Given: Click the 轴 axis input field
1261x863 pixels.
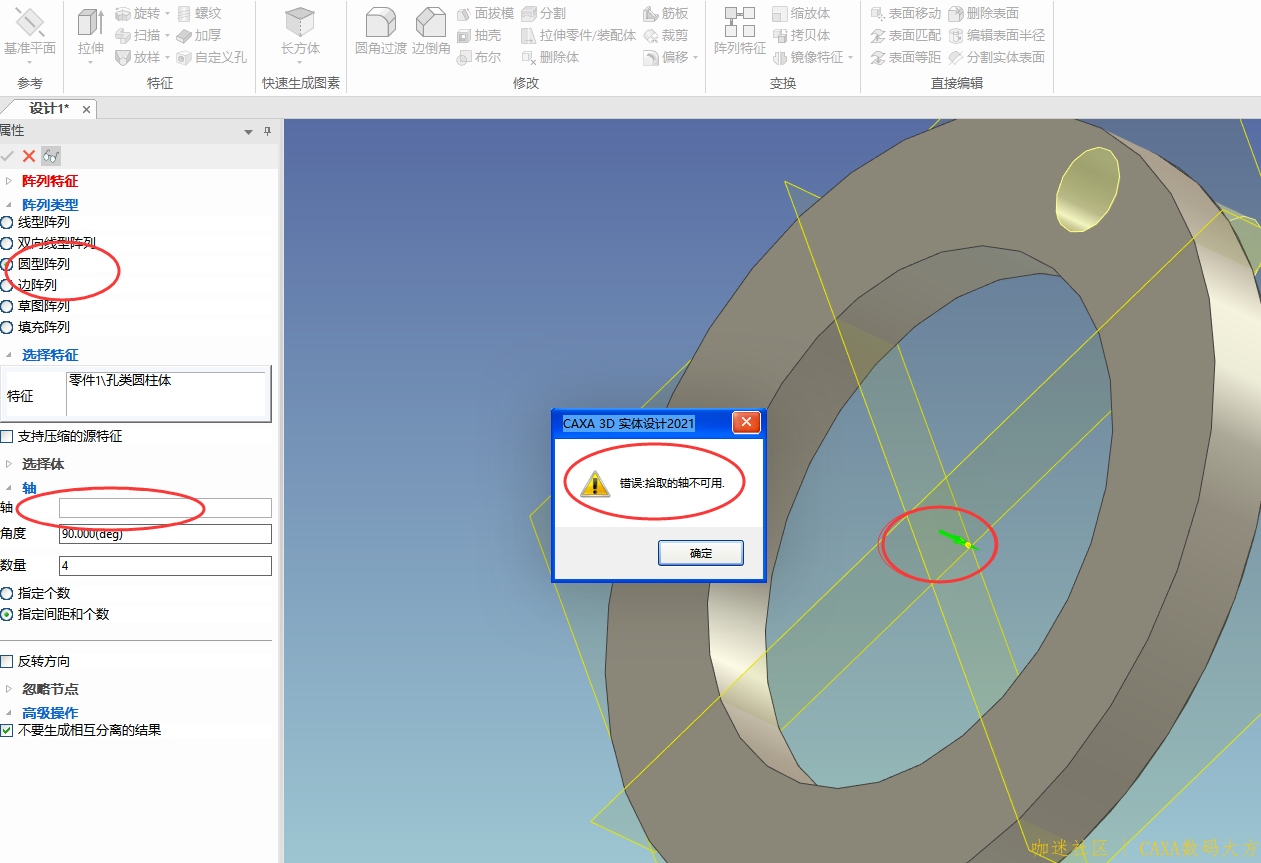Looking at the screenshot, I should (165, 508).
